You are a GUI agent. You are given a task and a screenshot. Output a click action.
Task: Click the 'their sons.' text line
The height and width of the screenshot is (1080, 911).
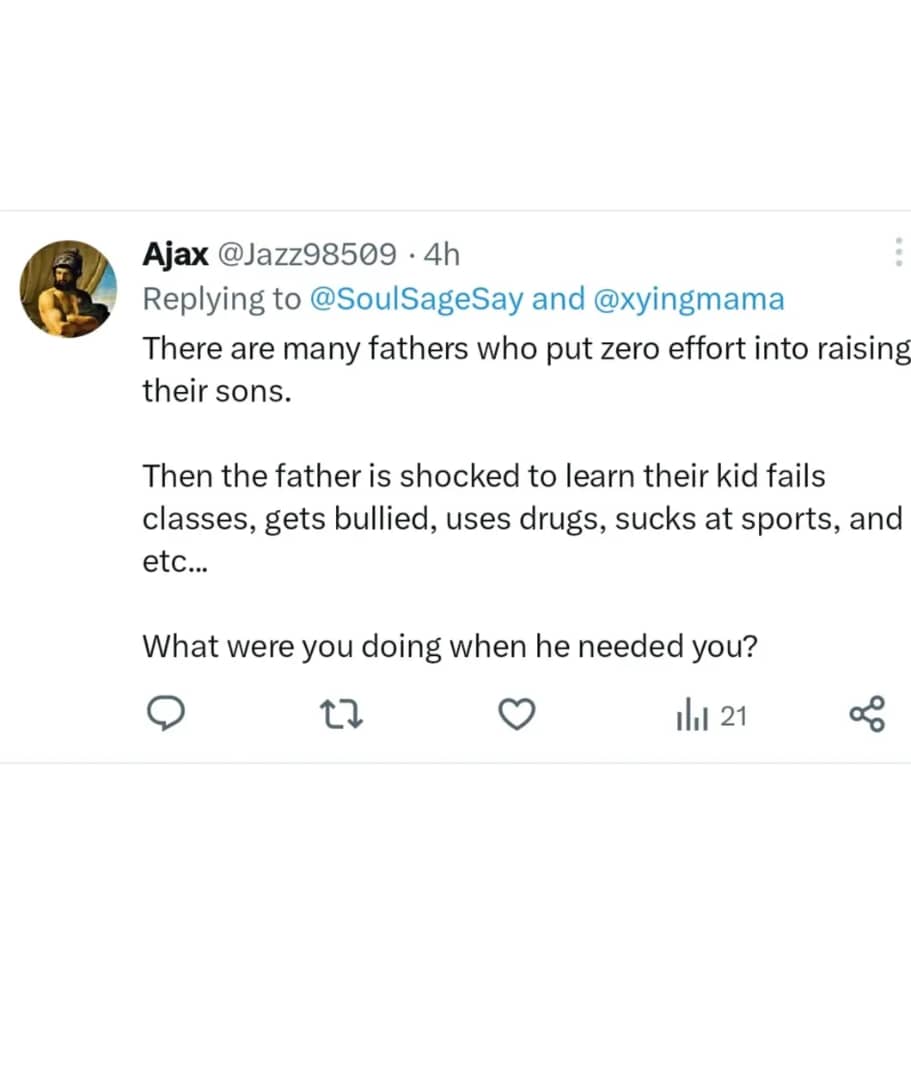[x=217, y=390]
